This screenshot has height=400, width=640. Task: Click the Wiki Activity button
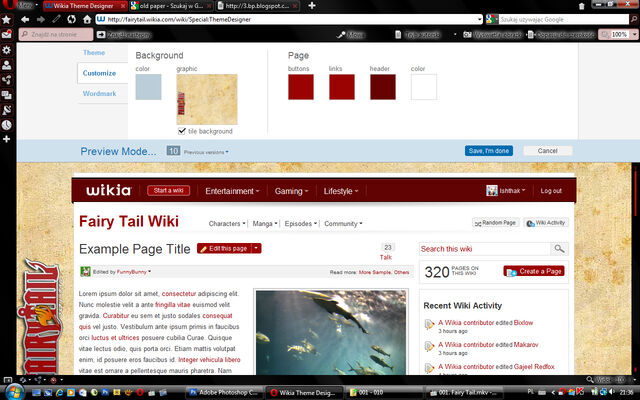click(x=546, y=223)
